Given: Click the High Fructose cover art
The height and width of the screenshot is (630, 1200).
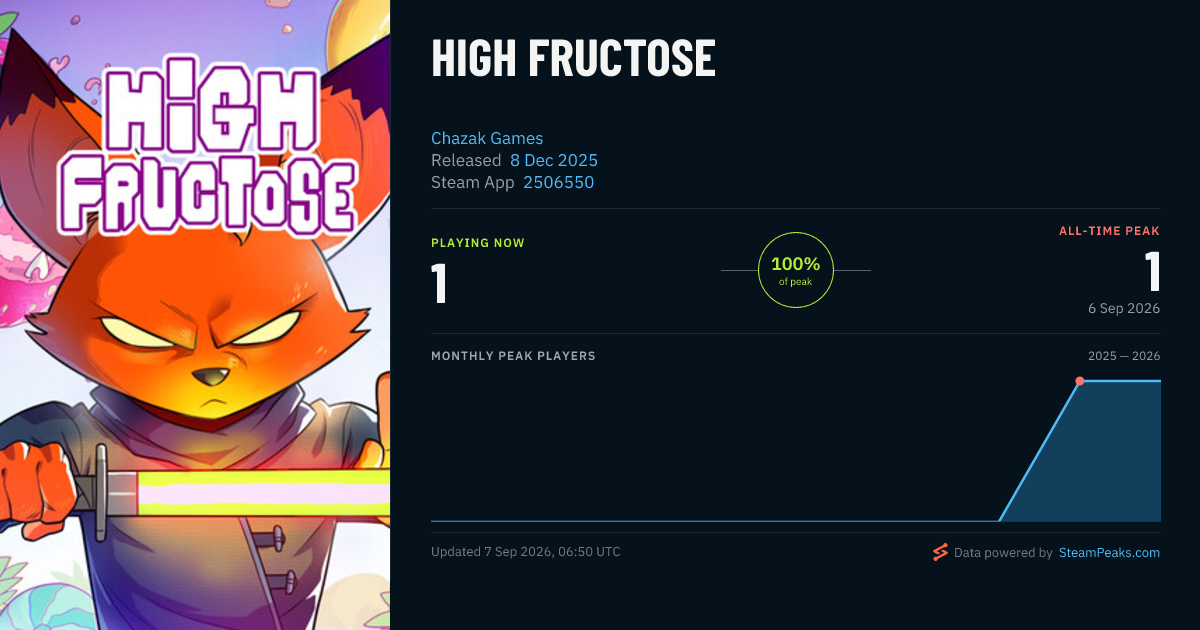Looking at the screenshot, I should (195, 315).
